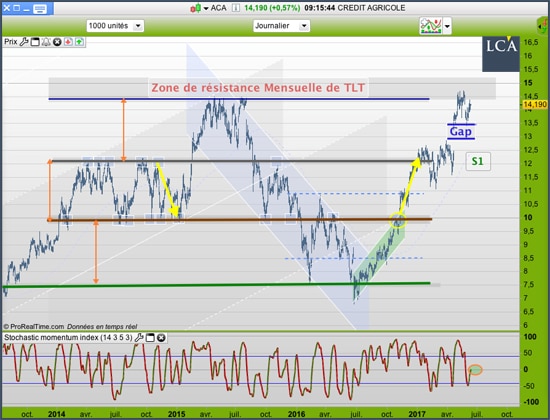Expand the arrow next to ACA ticker
The width and height of the screenshot is (550, 420).
[206, 8]
